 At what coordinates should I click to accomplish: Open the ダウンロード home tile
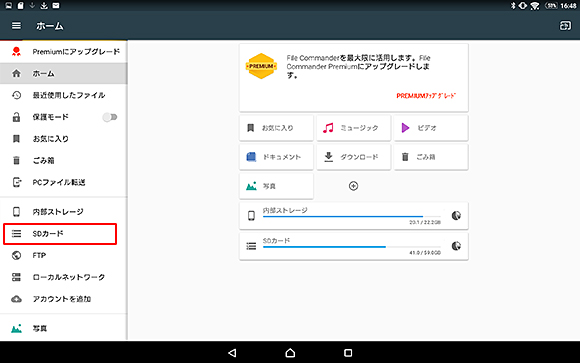(354, 157)
